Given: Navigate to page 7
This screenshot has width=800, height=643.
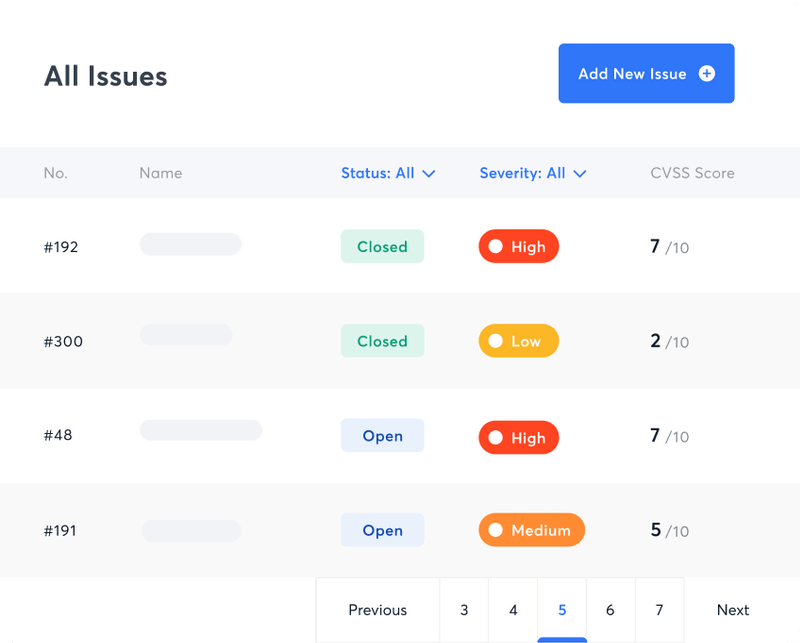Looking at the screenshot, I should [659, 610].
